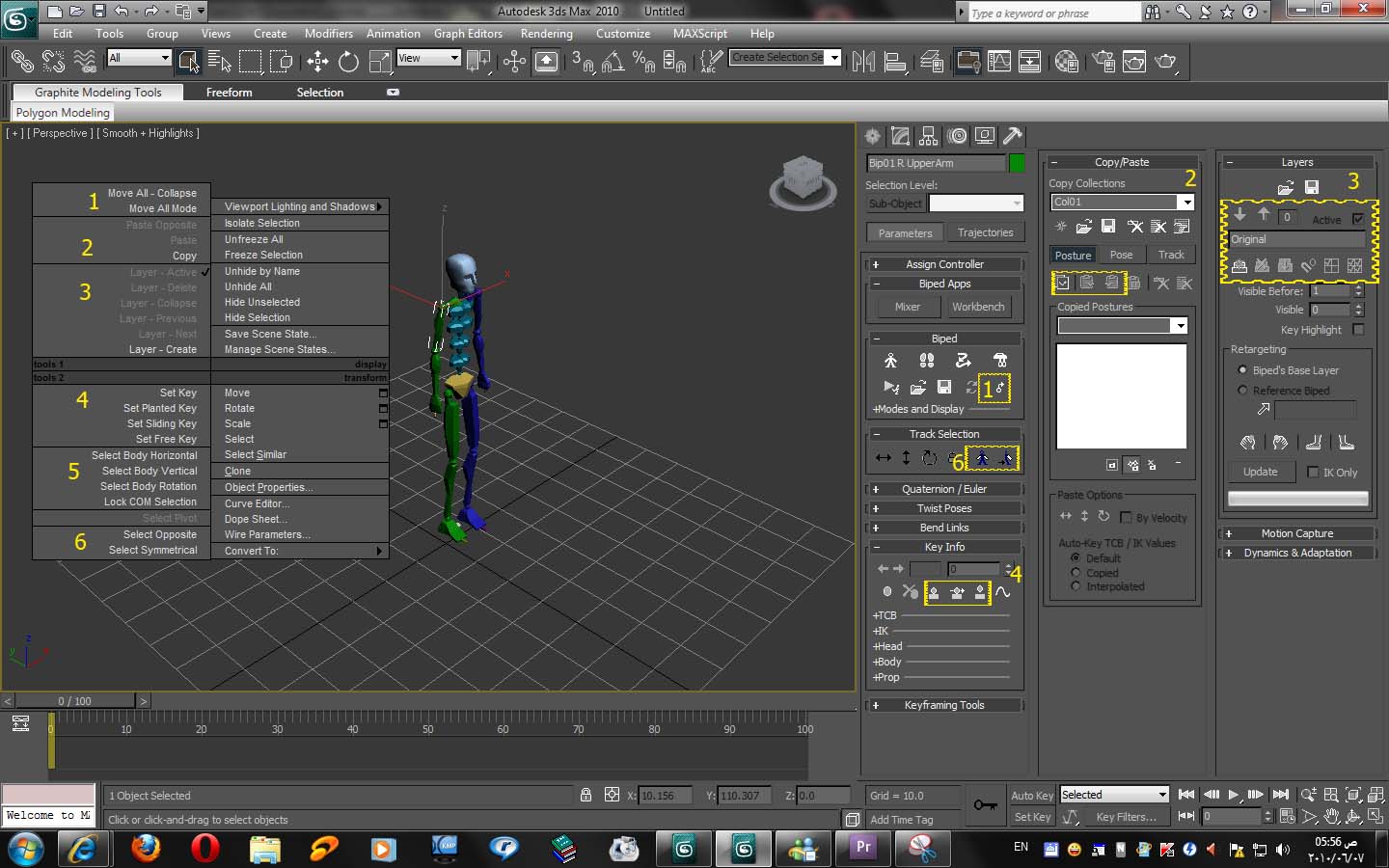Open the selection filter All dropdown
This screenshot has width=1389, height=868.
point(139,58)
